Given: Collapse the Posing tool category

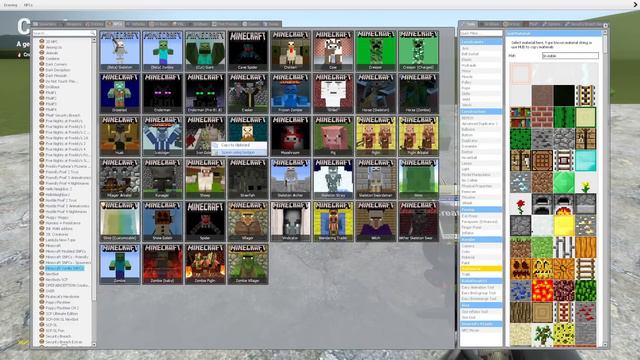Looking at the screenshot, I should coord(481,209).
